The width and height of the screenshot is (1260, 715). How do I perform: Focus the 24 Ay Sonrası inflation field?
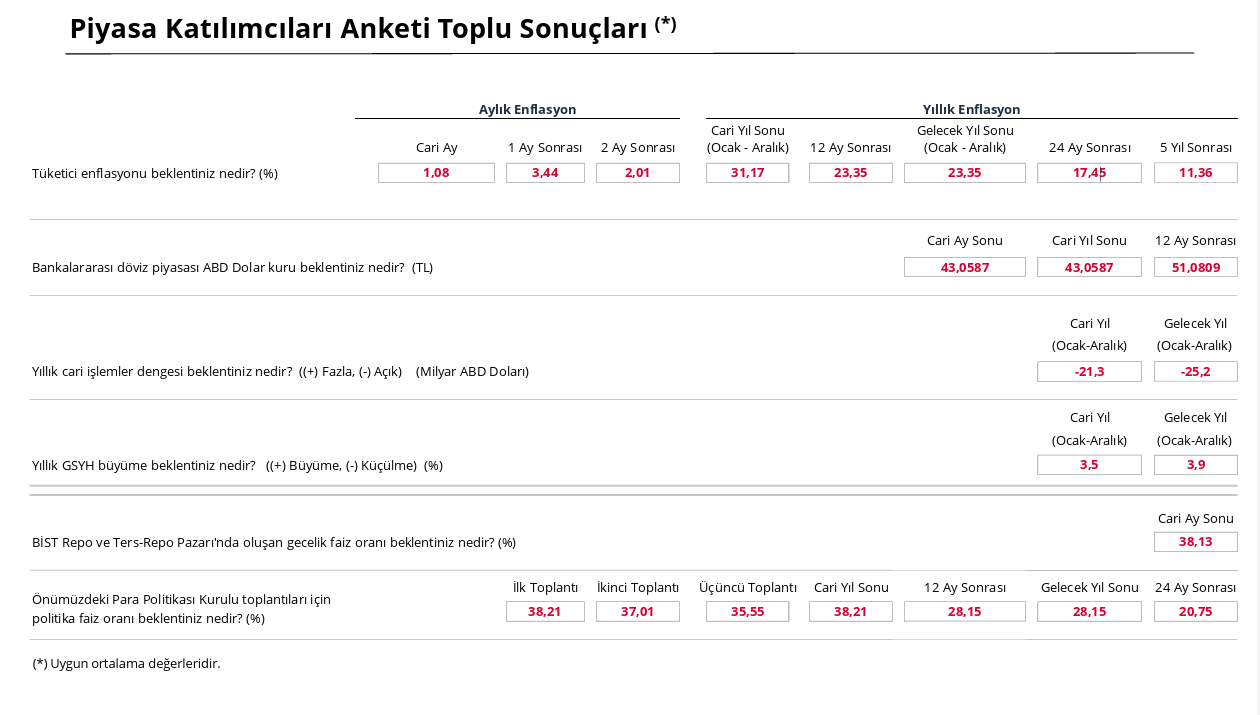point(1089,173)
